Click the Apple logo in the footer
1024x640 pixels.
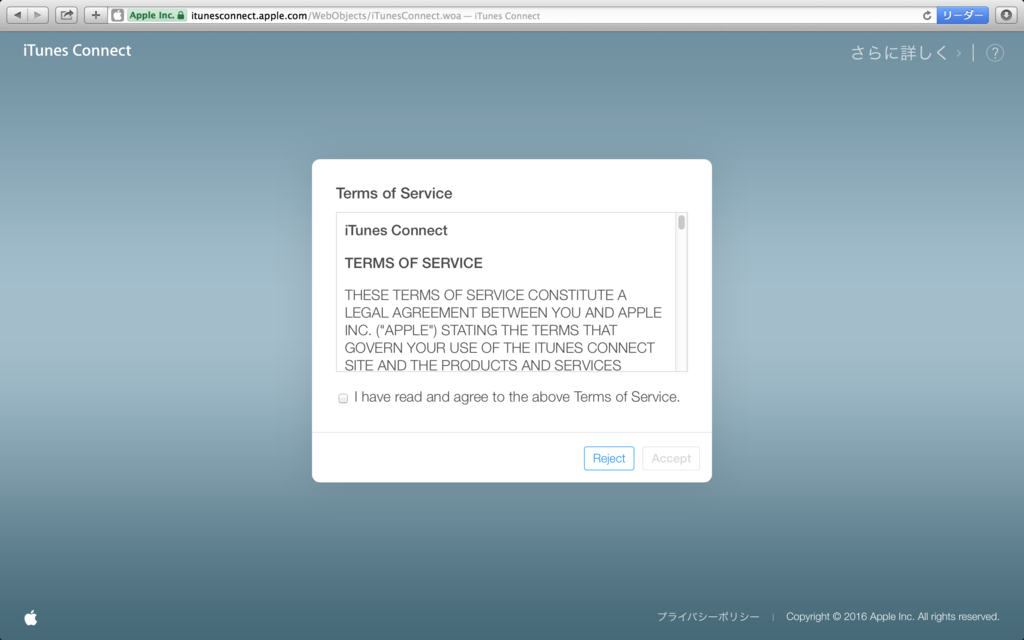31,617
